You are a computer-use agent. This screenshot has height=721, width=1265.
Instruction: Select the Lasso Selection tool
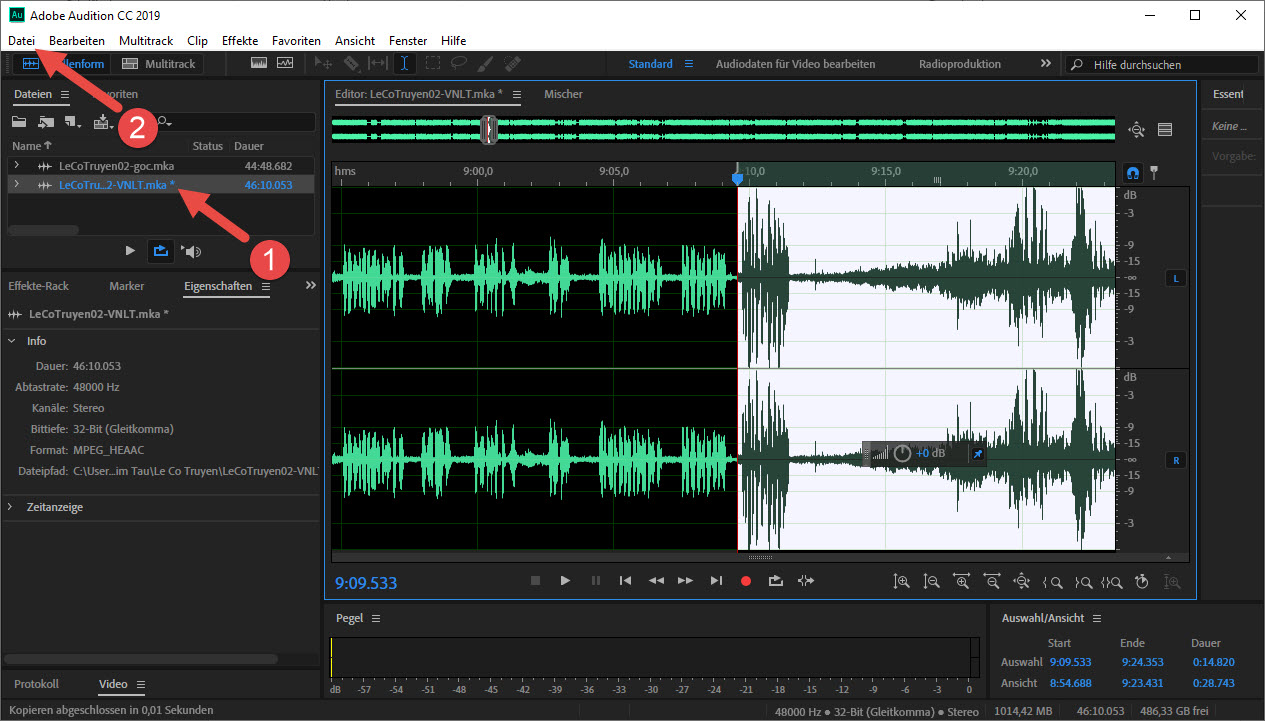[x=458, y=63]
